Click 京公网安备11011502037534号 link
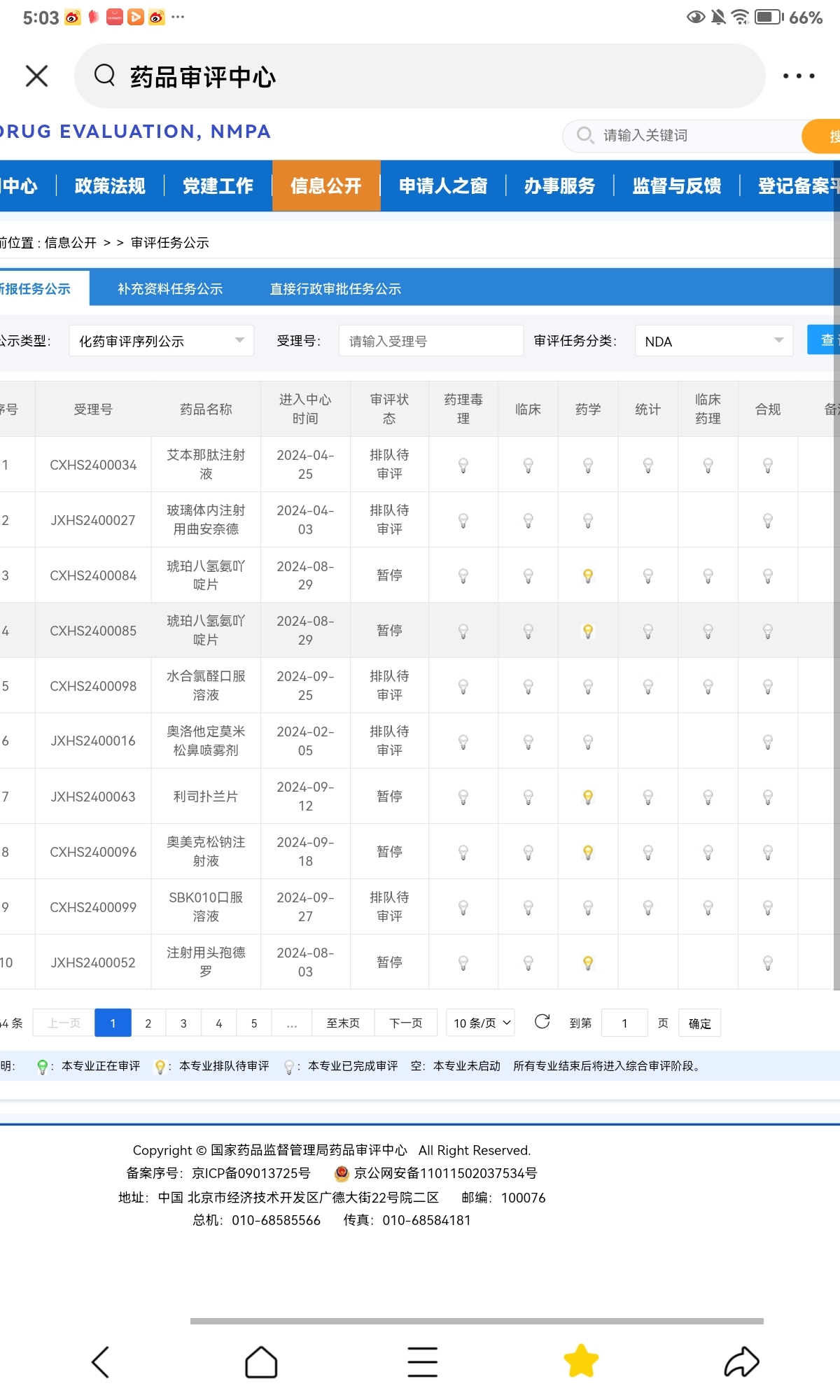The image size is (840, 1400). 445,1173
